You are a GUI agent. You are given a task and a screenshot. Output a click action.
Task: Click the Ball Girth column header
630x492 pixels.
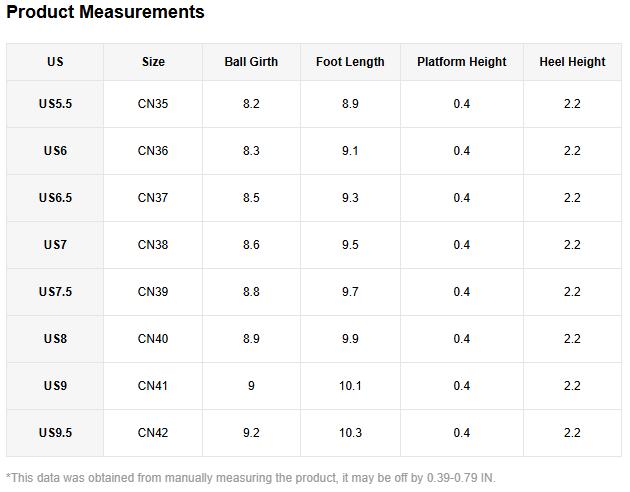click(x=251, y=62)
